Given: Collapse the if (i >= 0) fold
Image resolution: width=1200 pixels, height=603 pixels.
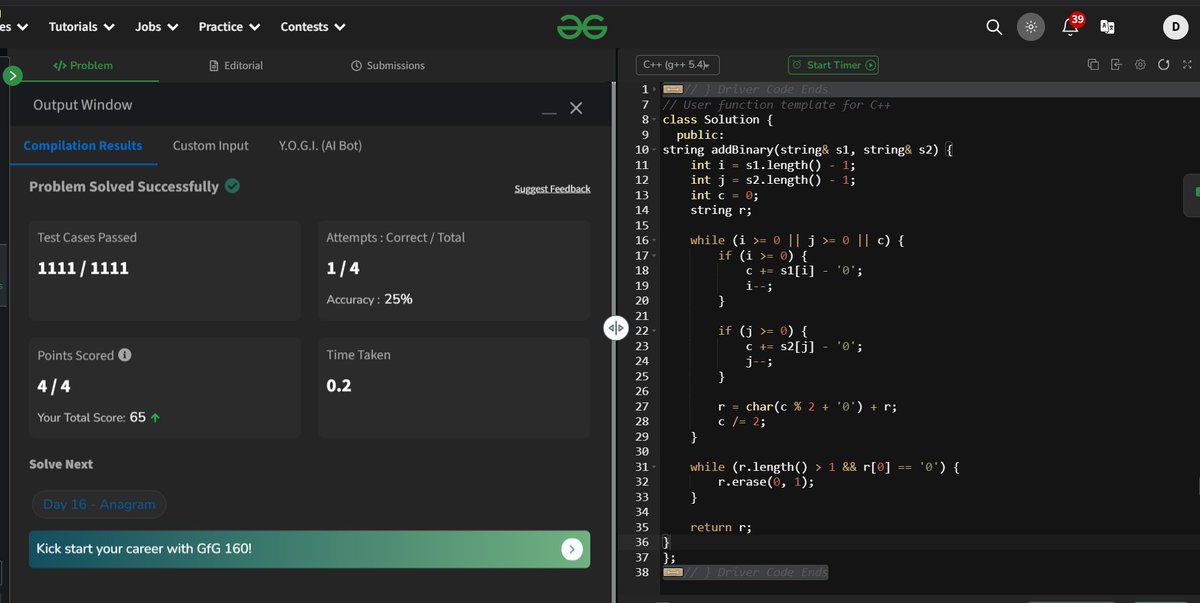Looking at the screenshot, I should pos(655,256).
